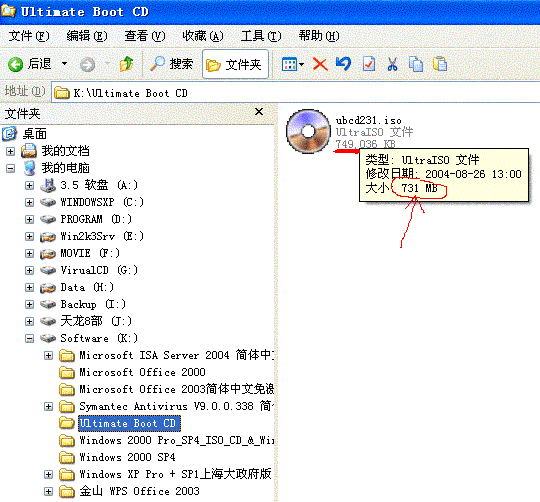540x502 pixels.
Task: Click the Paste icon
Action: tap(440, 64)
